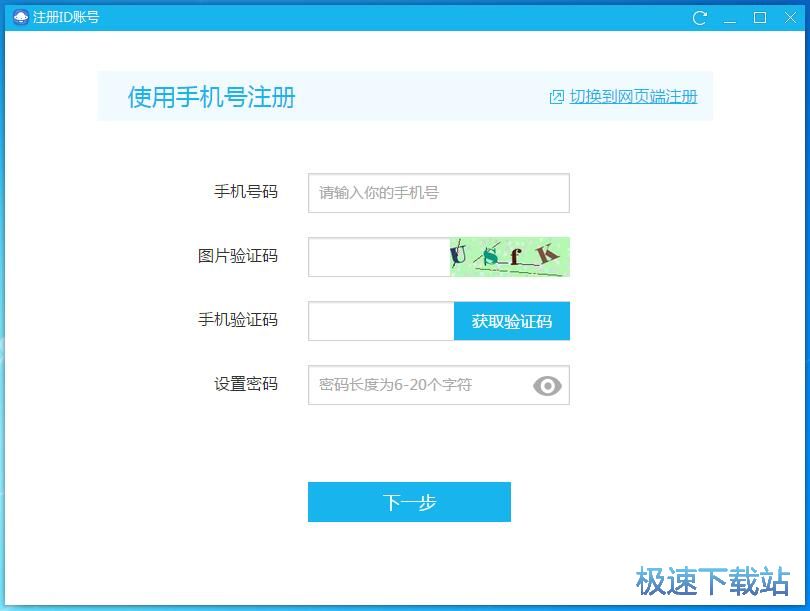Close the registration window
Screen dimensions: 810x611
coord(790,18)
